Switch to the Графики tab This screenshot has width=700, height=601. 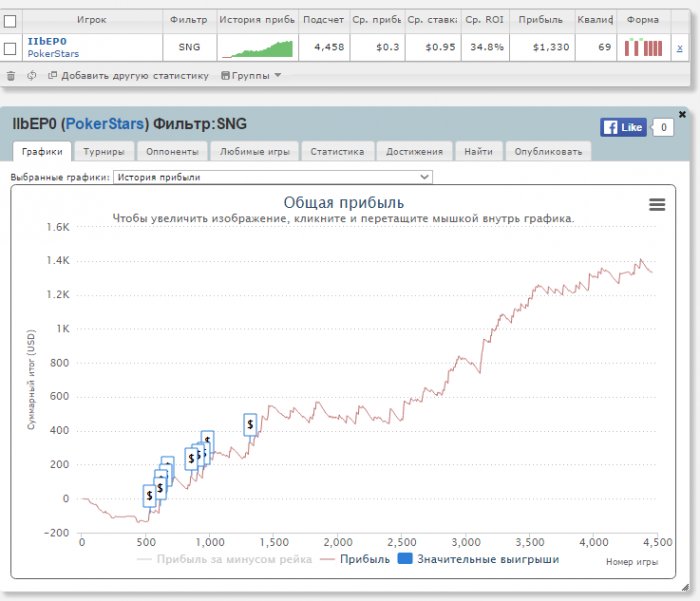pyautogui.click(x=42, y=152)
